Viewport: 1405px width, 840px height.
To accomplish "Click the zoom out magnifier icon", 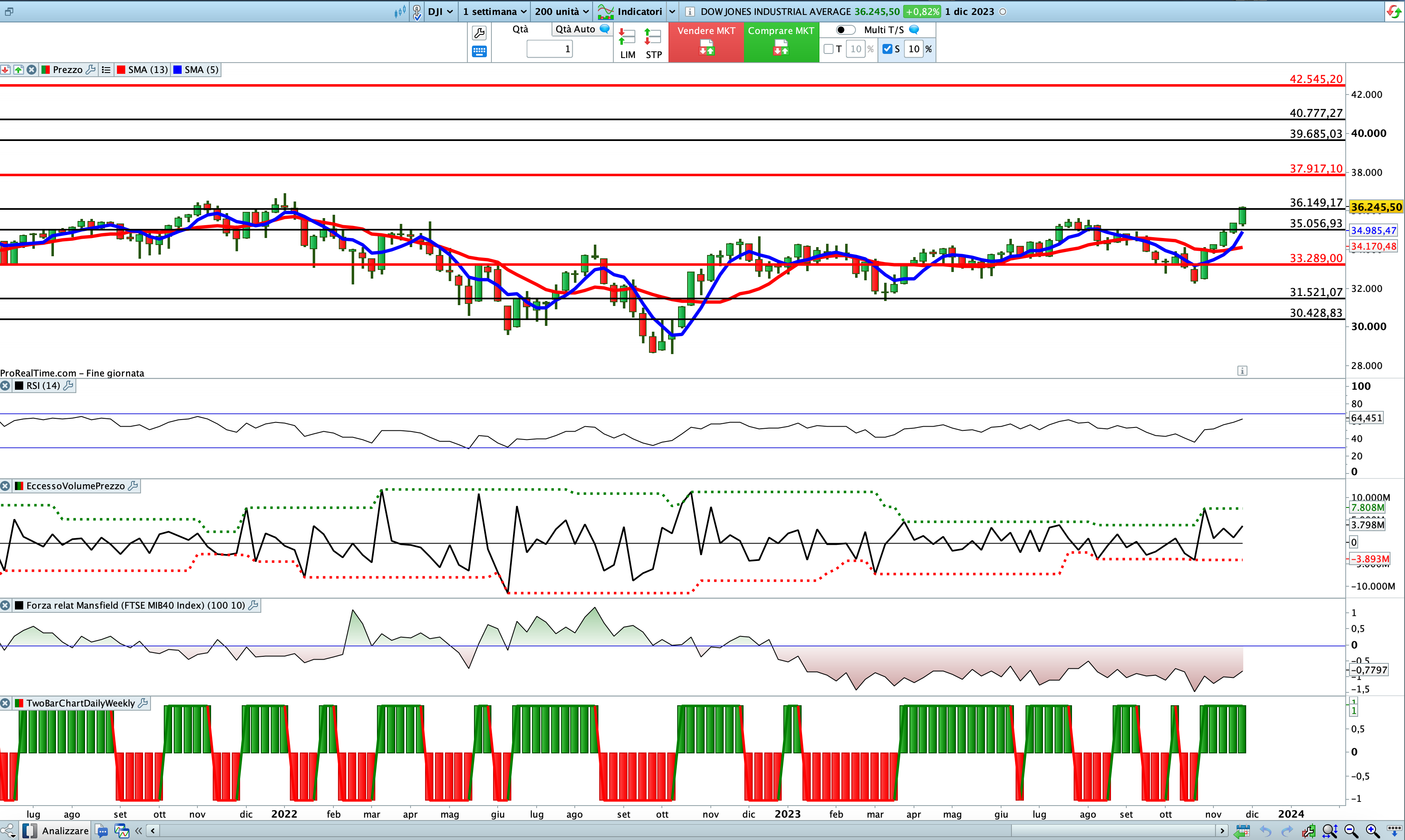I will pos(1351,831).
